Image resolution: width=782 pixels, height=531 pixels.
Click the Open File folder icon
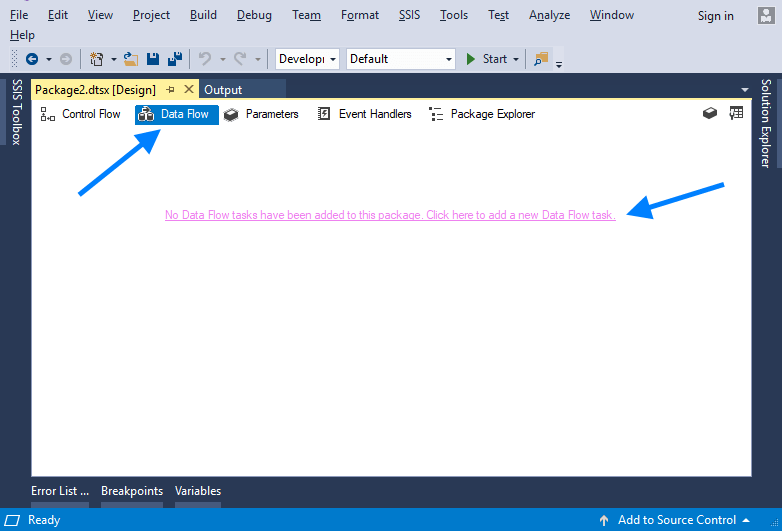tap(130, 59)
